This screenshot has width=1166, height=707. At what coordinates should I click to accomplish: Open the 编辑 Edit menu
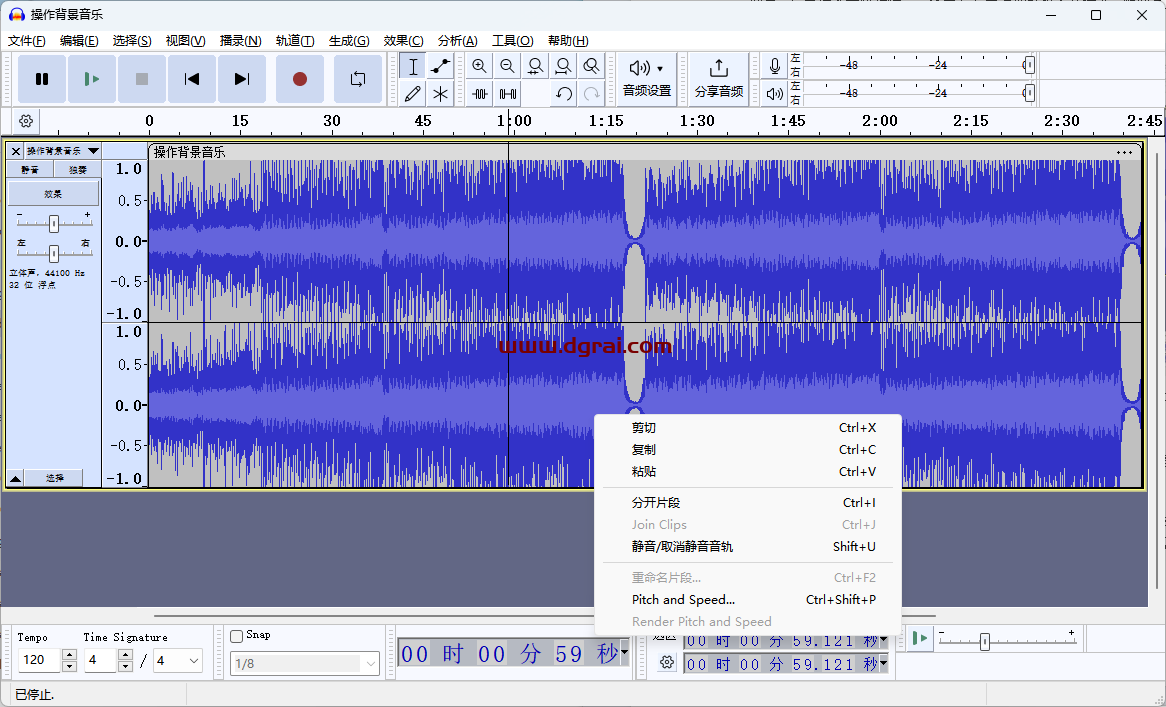tap(79, 41)
